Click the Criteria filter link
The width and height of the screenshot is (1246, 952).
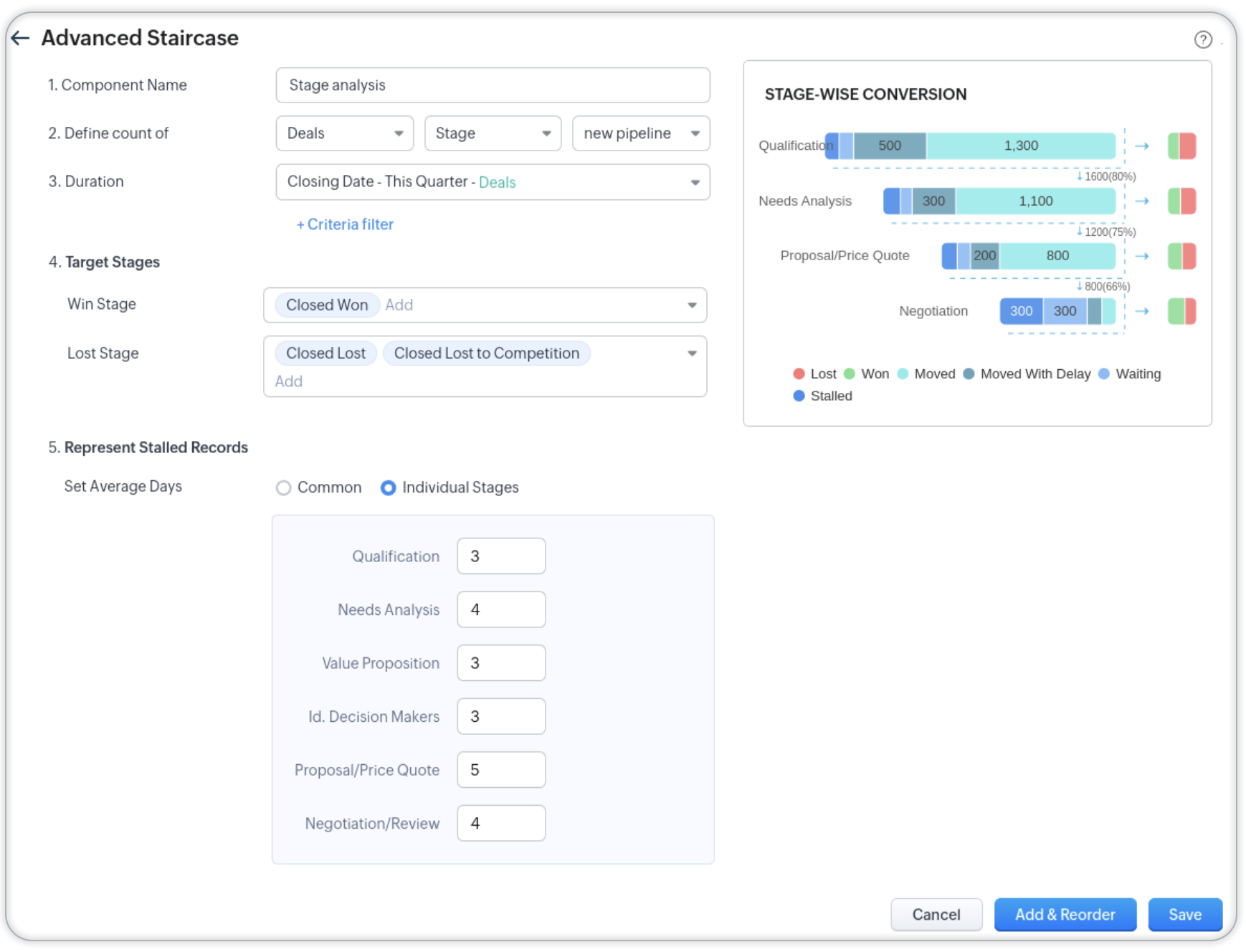tap(345, 224)
